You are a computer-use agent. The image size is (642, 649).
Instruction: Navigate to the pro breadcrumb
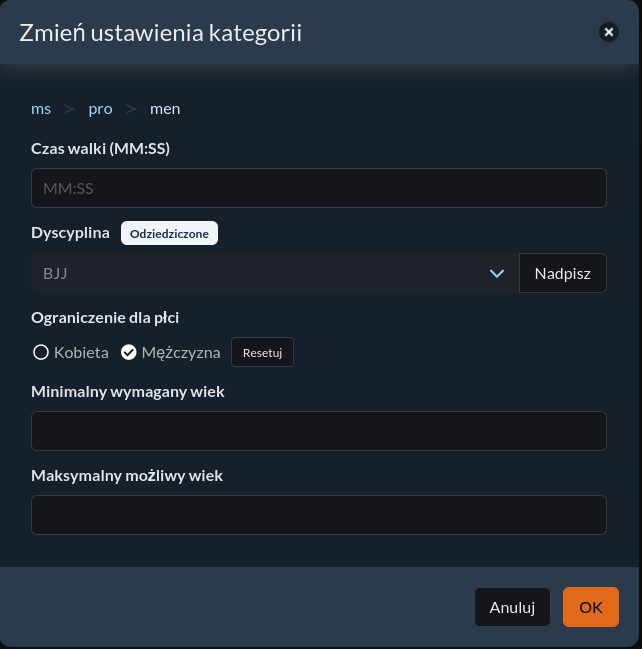101,109
